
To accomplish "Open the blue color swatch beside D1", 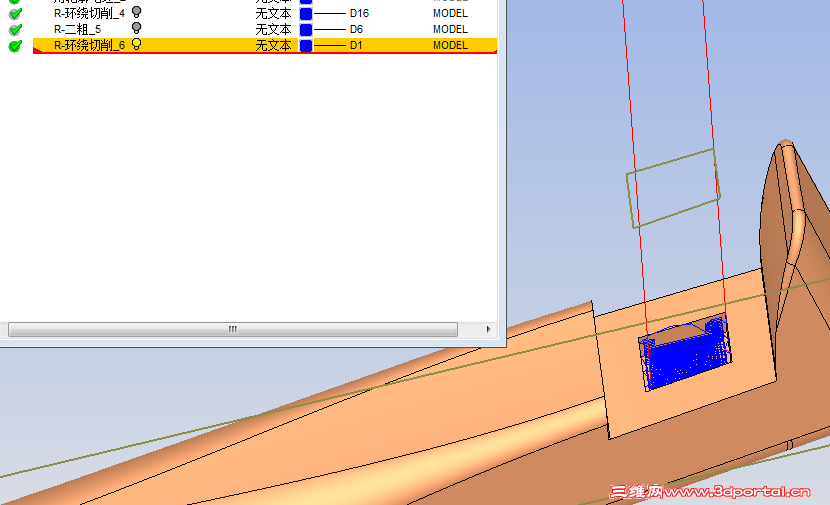I will tap(306, 46).
